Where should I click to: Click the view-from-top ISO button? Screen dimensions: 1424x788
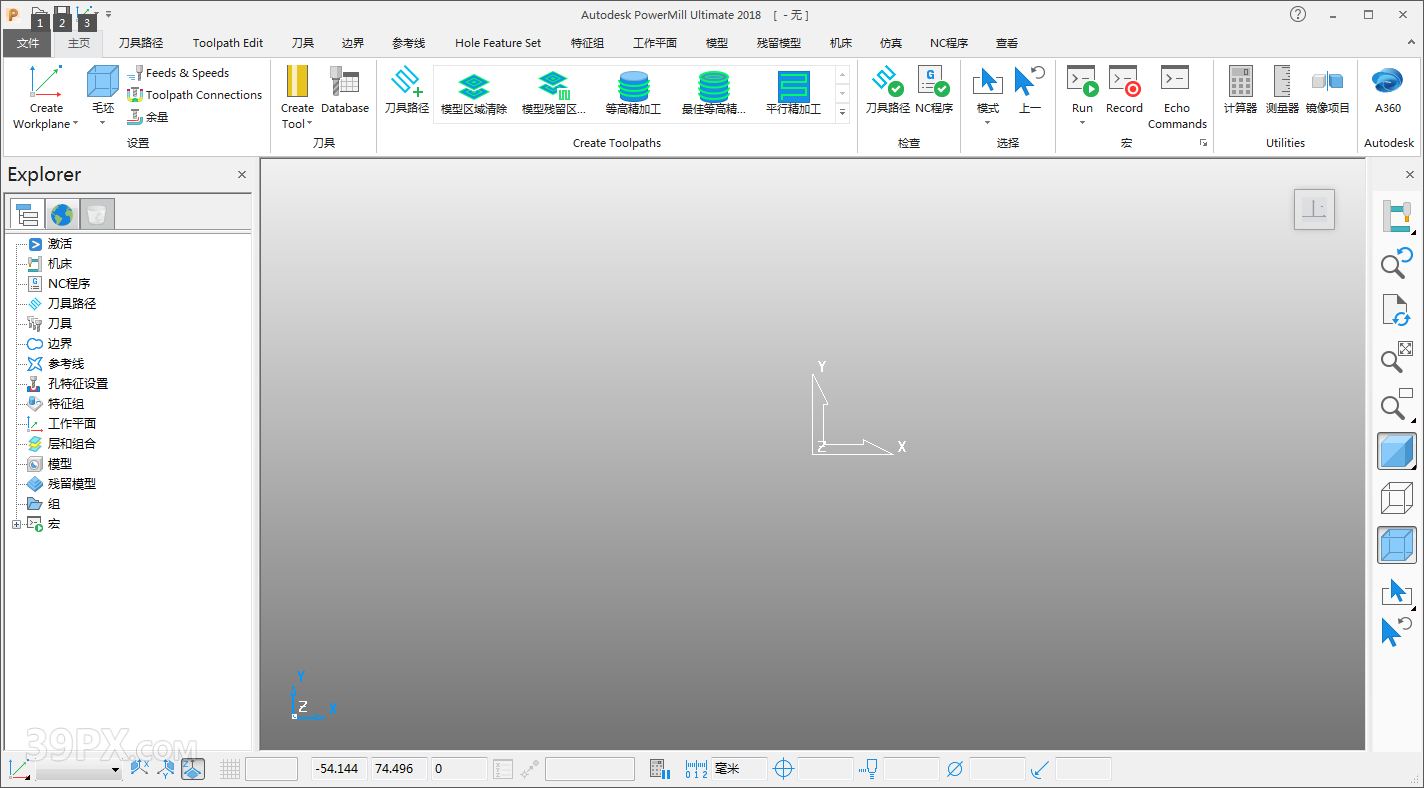click(1314, 209)
